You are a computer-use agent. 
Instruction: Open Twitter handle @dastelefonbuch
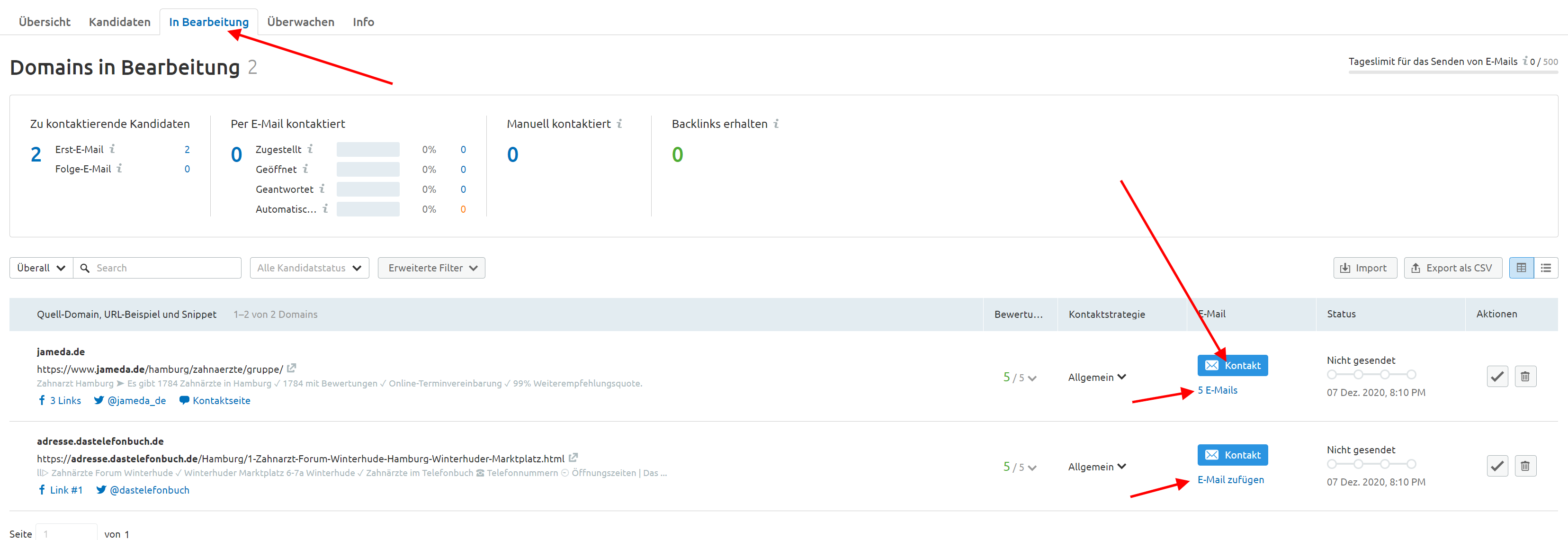[x=143, y=489]
